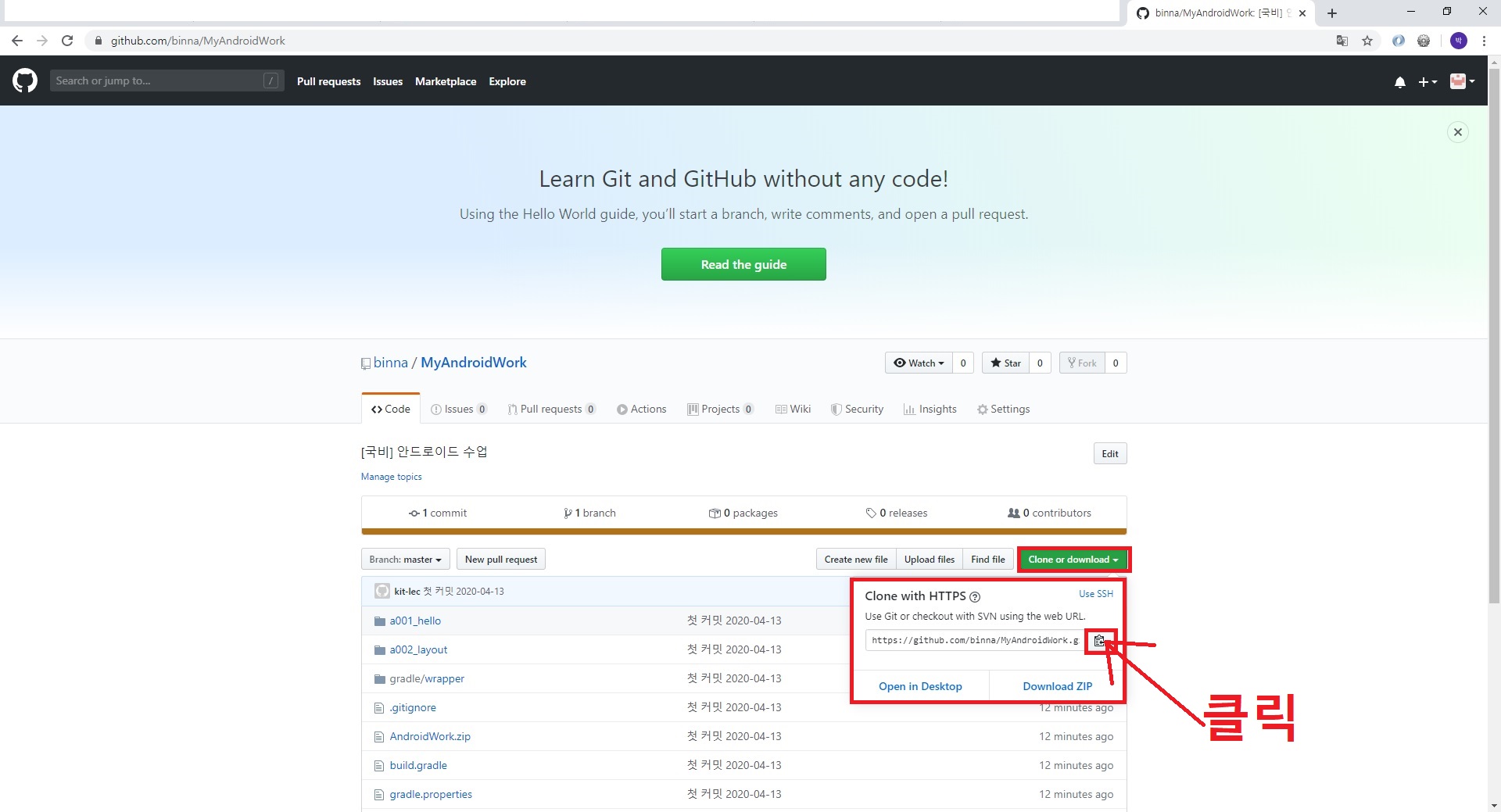
Task: Open Pull requests in top navigation
Action: [328, 81]
